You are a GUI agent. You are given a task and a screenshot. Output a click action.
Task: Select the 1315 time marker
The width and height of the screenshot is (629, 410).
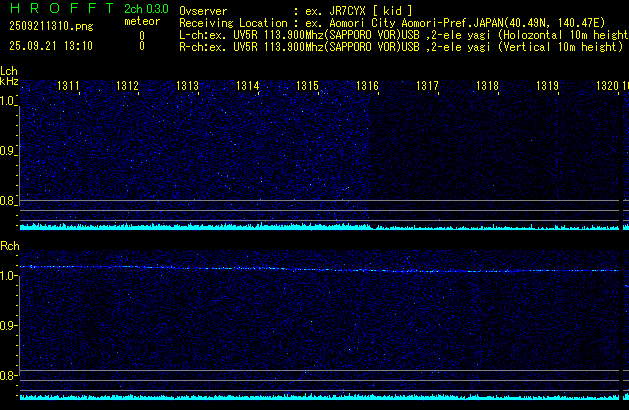tap(307, 87)
